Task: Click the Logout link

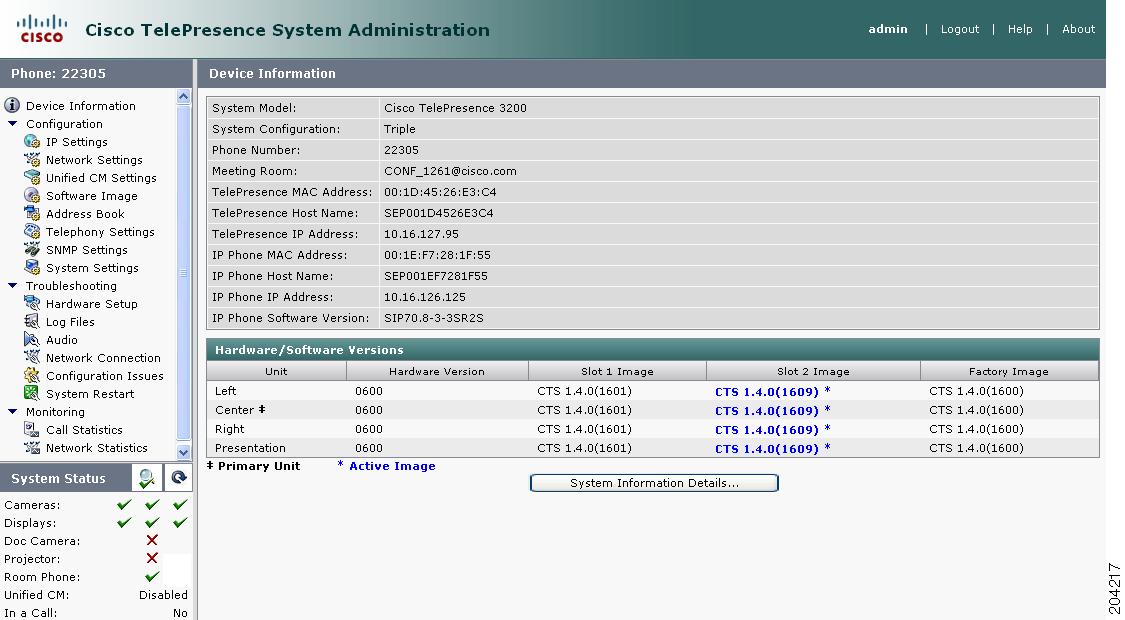Action: point(959,29)
